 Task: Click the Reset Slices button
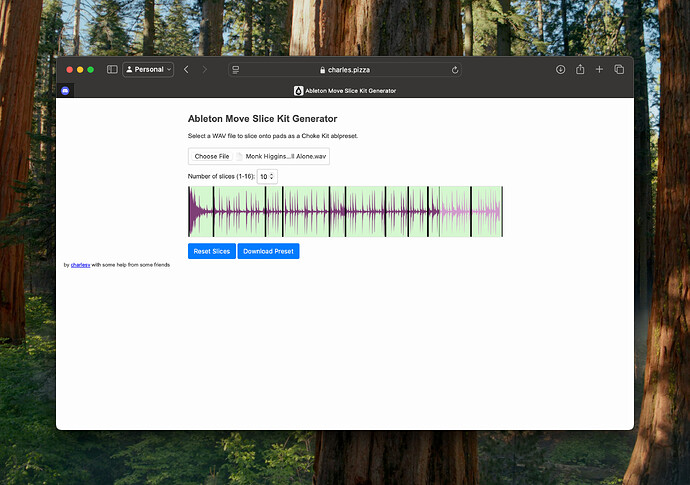click(212, 251)
